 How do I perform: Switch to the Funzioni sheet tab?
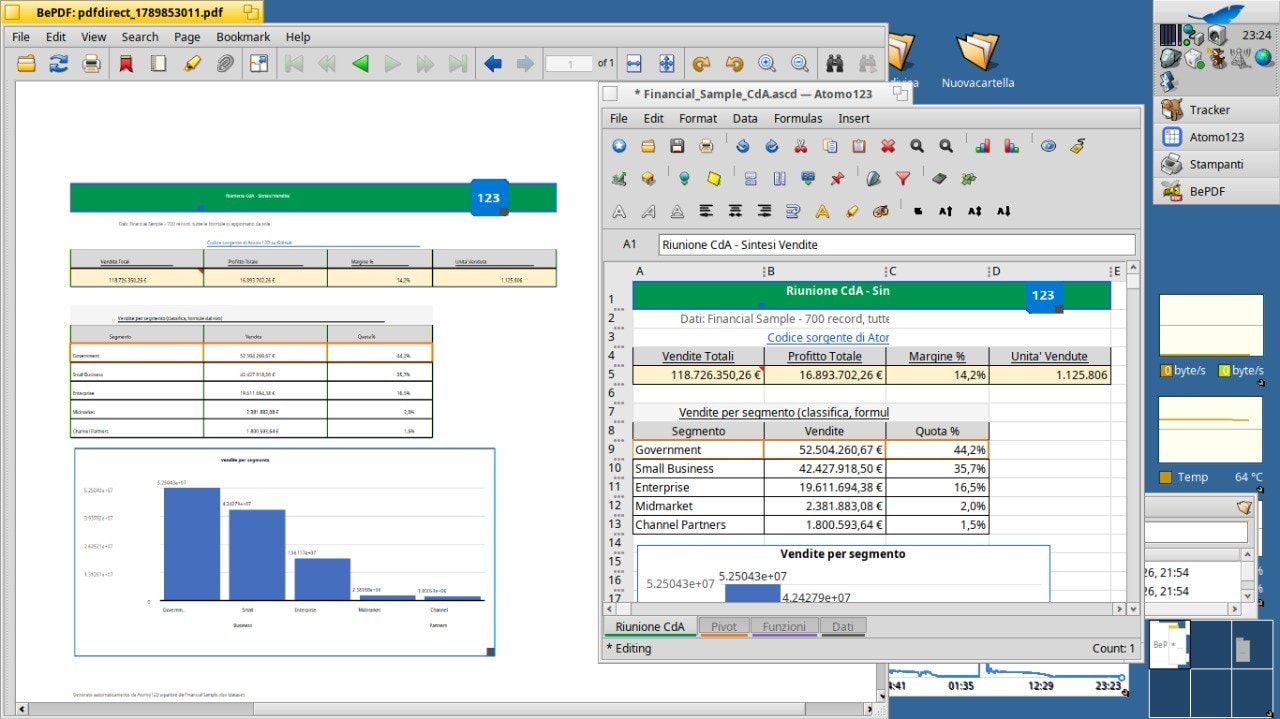(784, 627)
